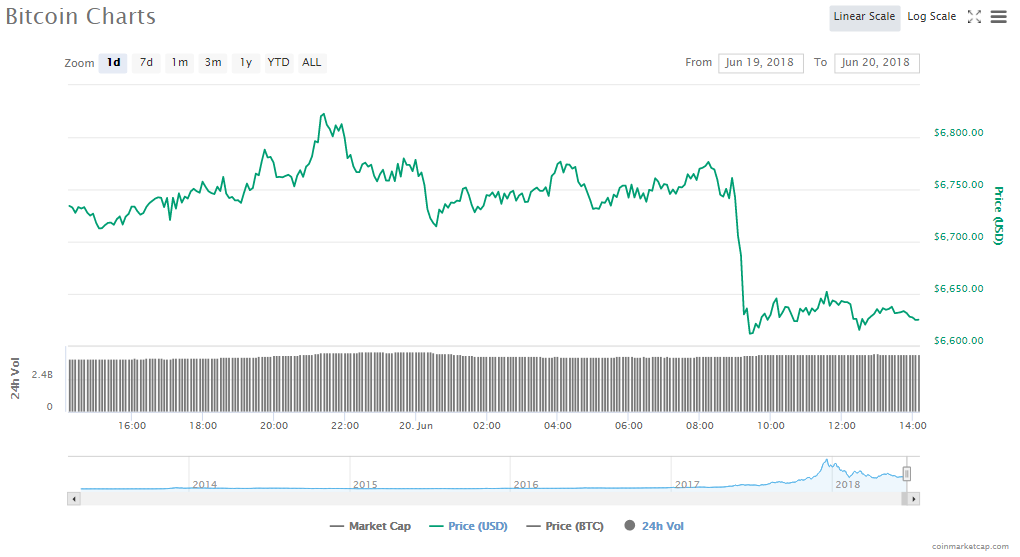Edit the From date field

pyautogui.click(x=760, y=63)
